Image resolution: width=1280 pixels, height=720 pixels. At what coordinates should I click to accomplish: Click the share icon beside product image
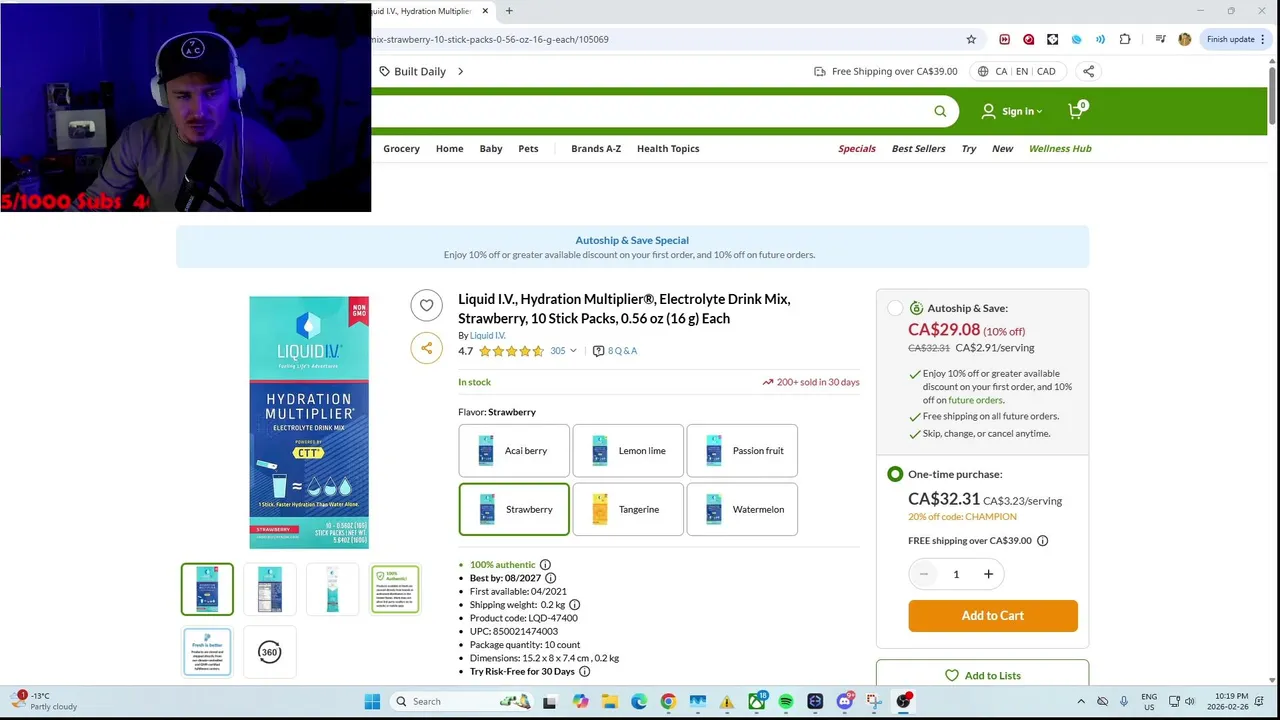(x=427, y=348)
